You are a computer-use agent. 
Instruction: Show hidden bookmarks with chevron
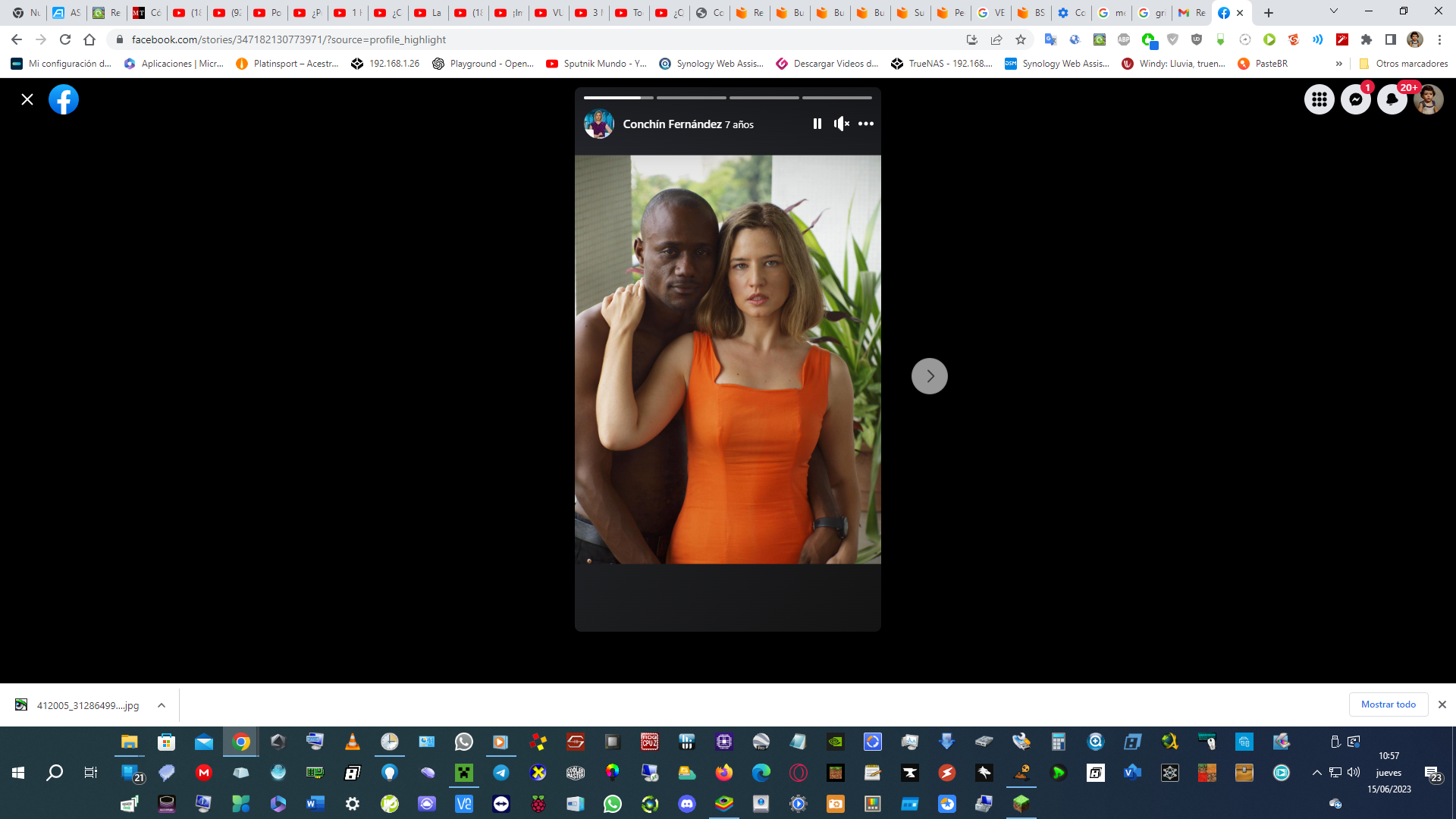coord(1338,64)
